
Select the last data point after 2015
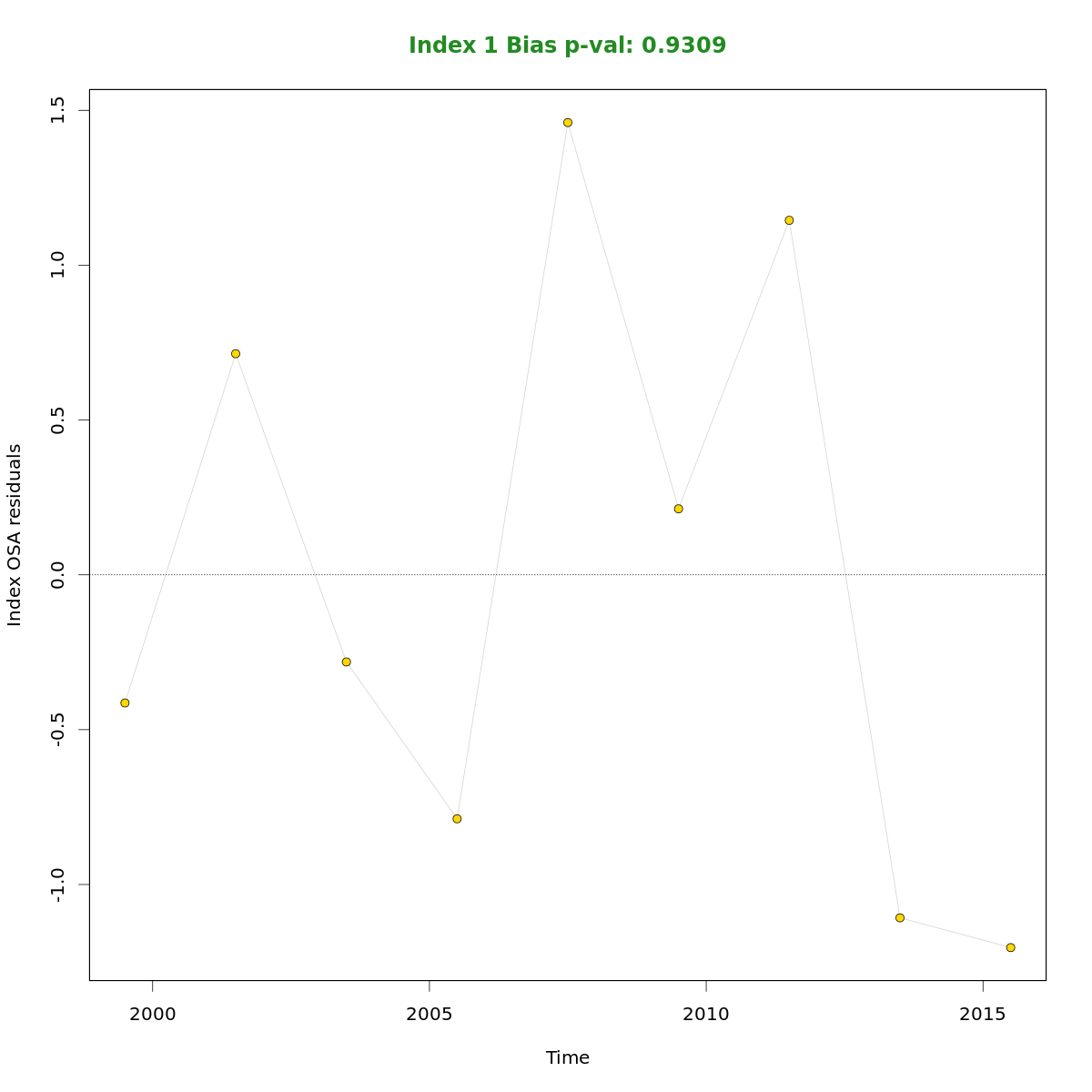click(1010, 947)
